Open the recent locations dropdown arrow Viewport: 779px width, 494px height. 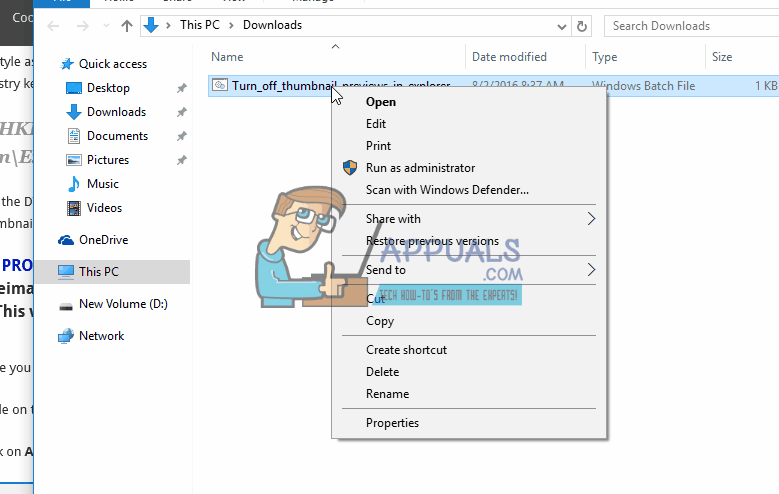pos(106,26)
